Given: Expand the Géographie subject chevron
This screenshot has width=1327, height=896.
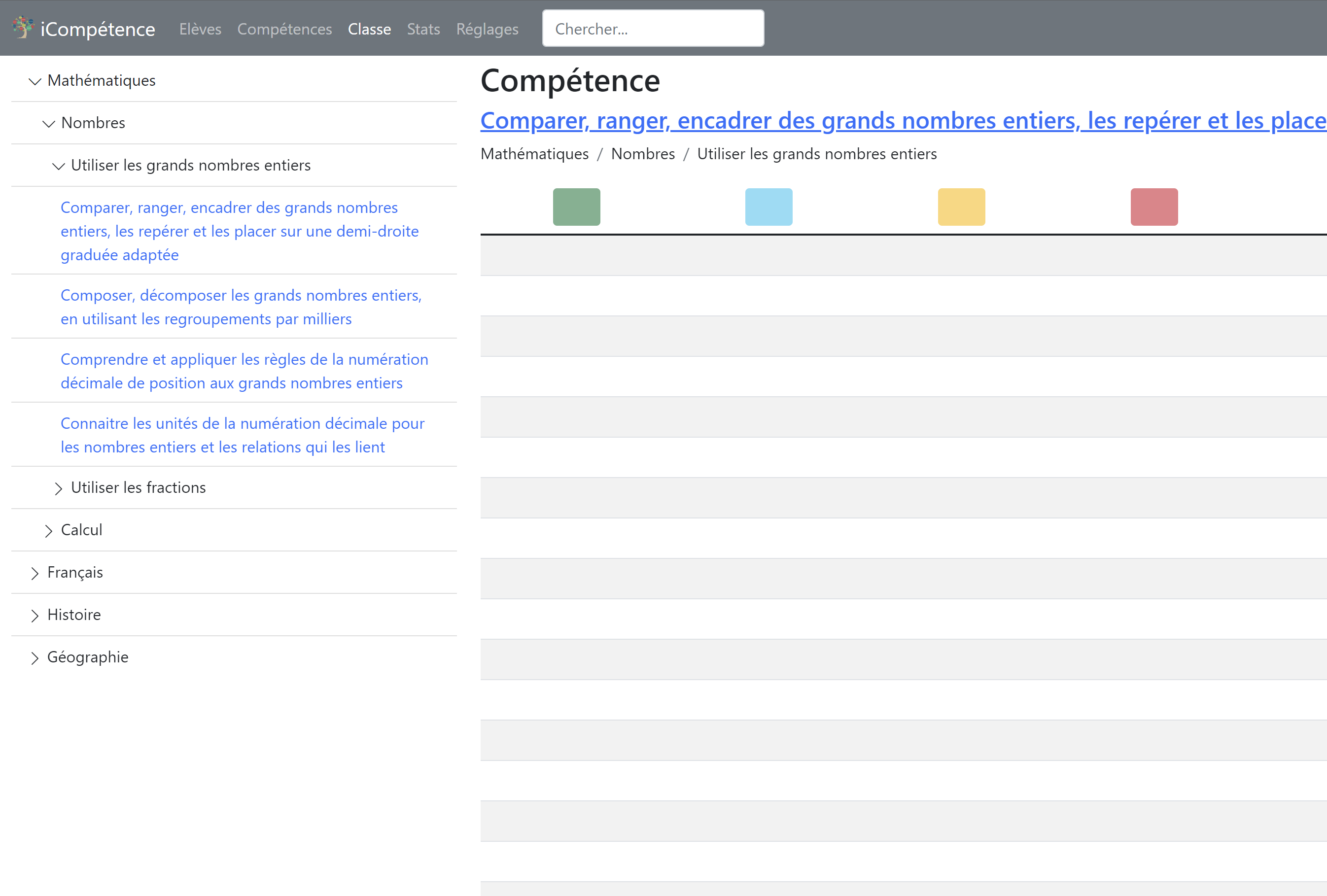Looking at the screenshot, I should point(35,657).
